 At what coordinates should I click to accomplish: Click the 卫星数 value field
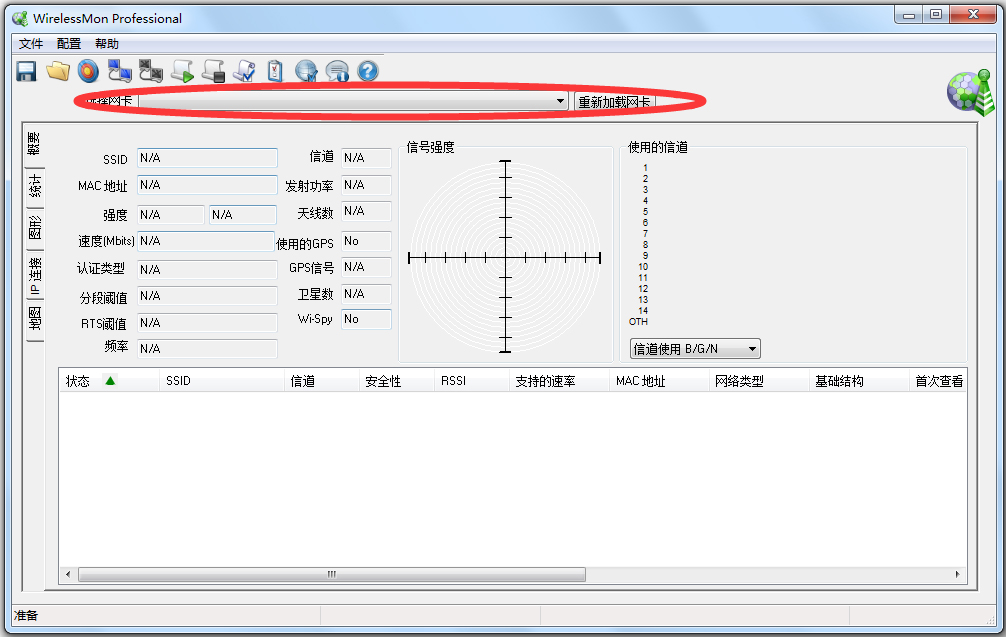(366, 294)
